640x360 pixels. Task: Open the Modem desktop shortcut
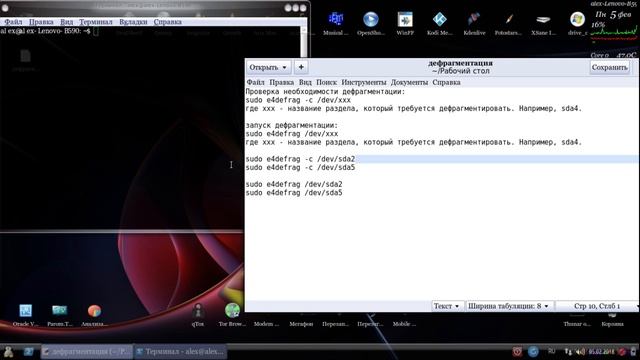tap(267, 323)
